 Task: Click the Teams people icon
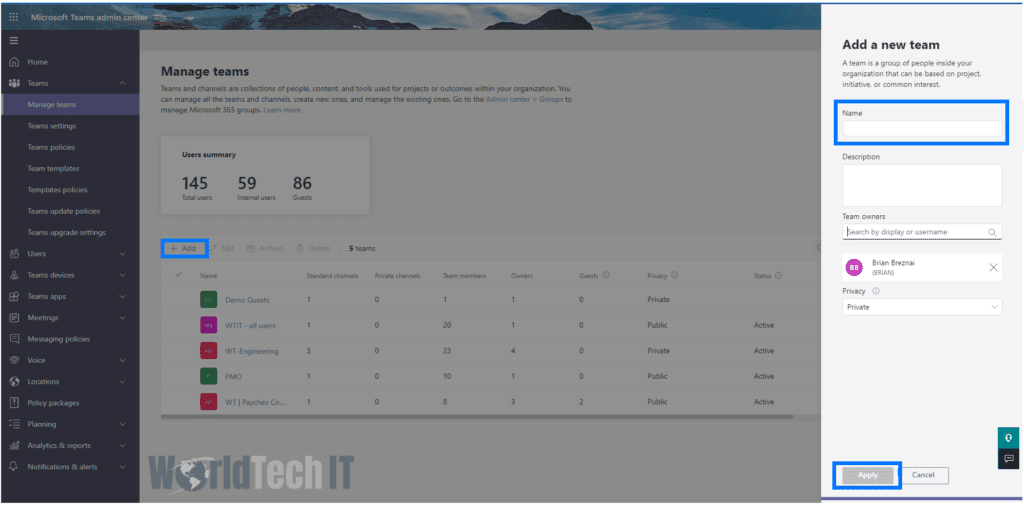(x=14, y=84)
